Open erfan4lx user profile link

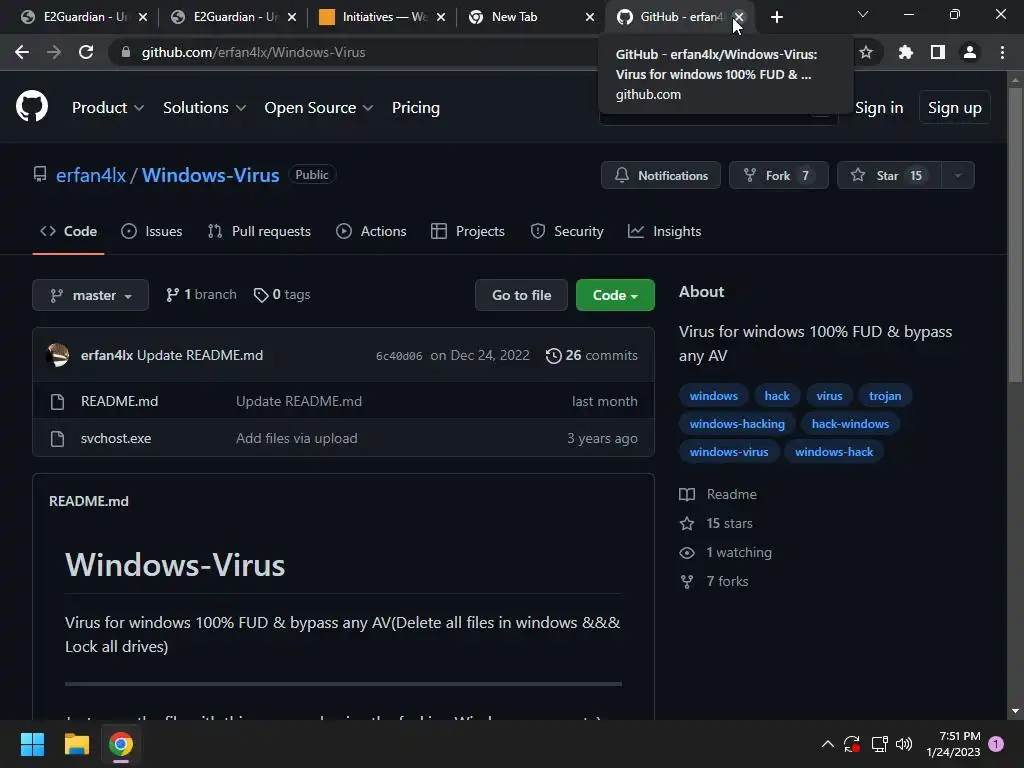[x=91, y=175]
